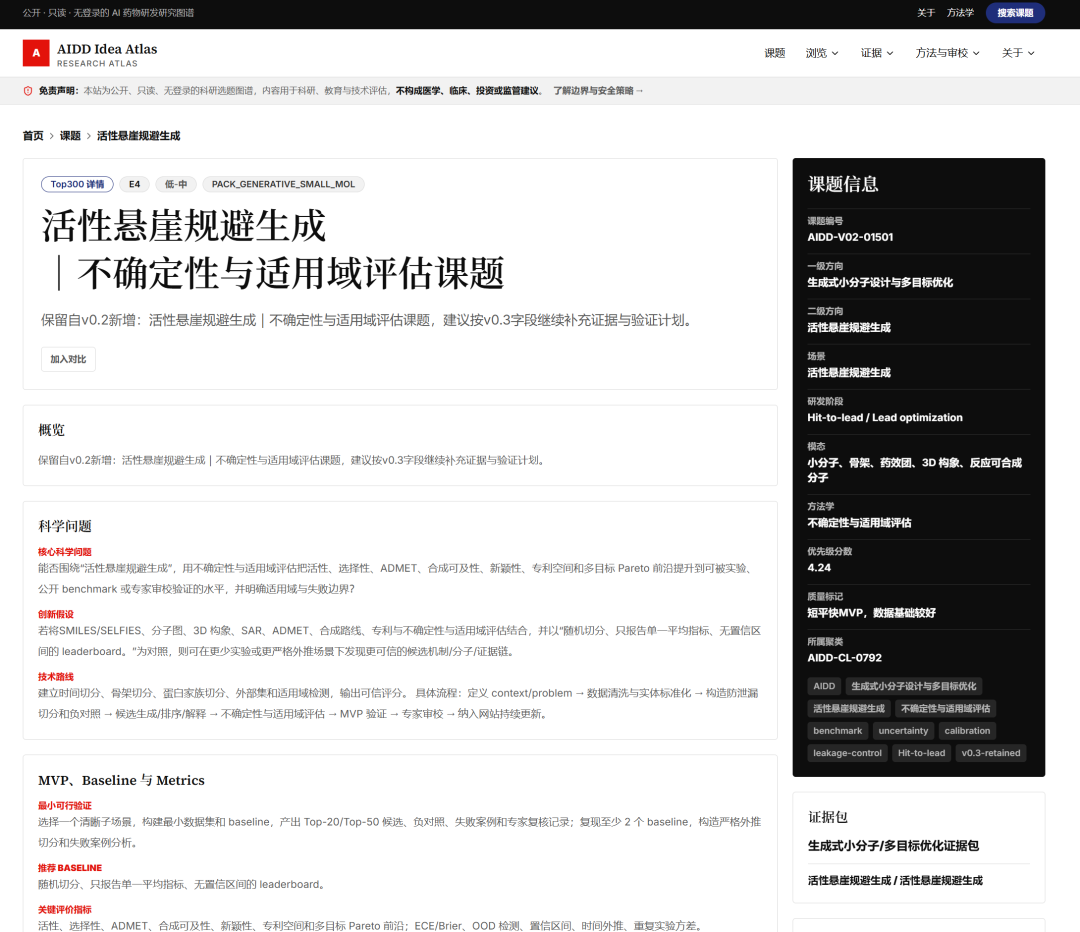The width and height of the screenshot is (1080, 932).
Task: Click the 技术路线 red heading
Action: 56,677
